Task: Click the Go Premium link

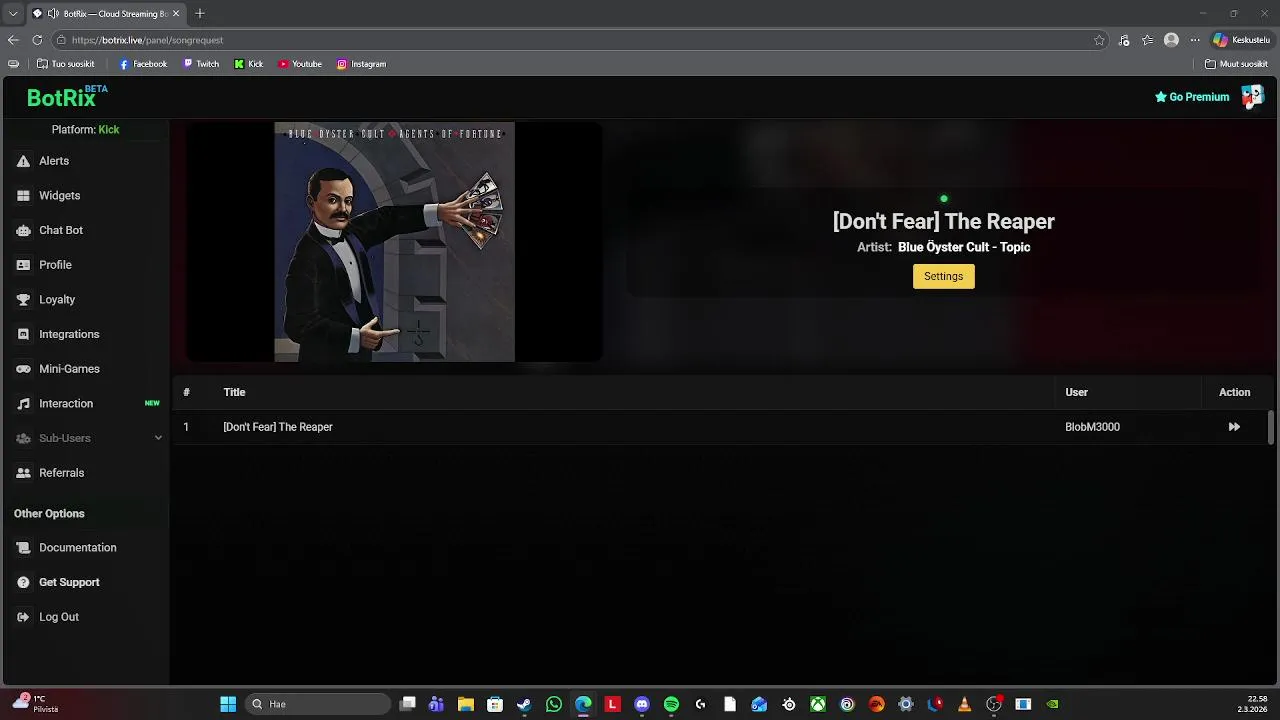Action: tap(1192, 97)
